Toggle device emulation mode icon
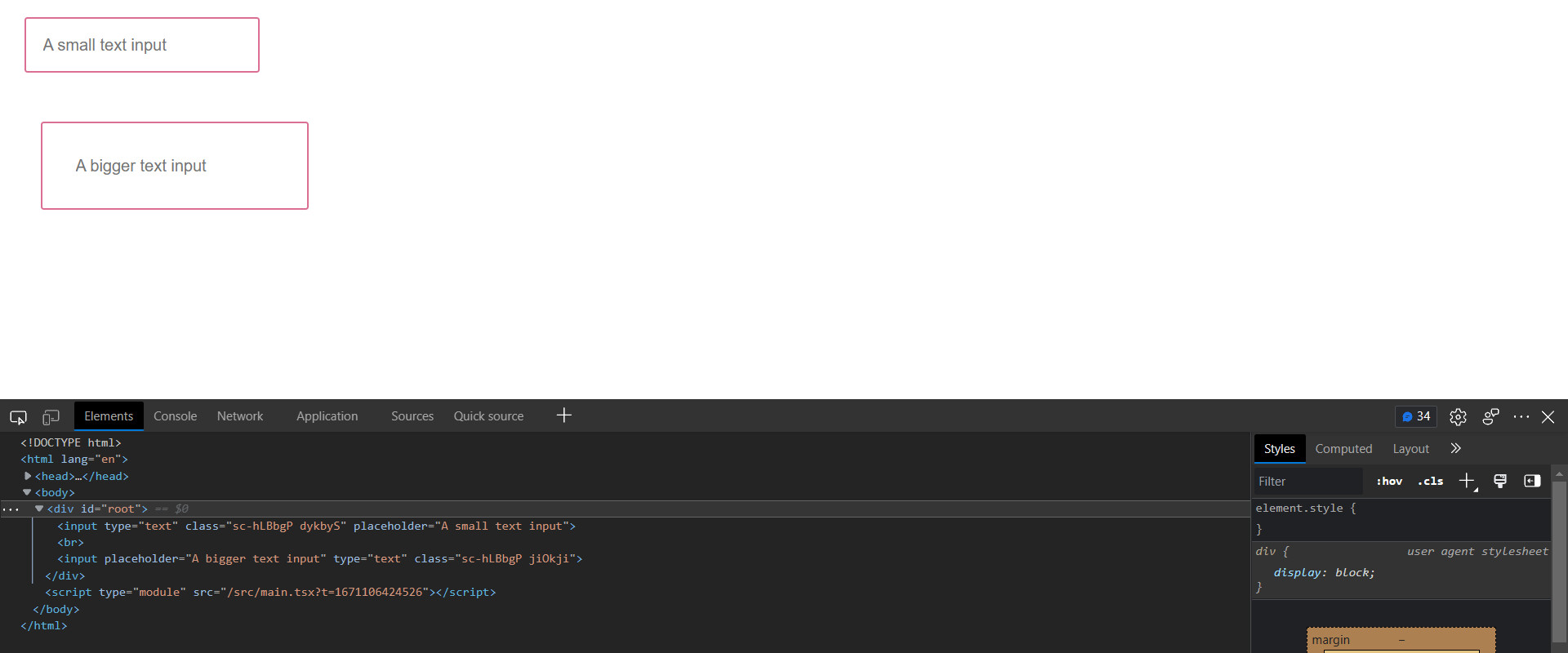Screen dimensions: 1568x653 point(51,417)
